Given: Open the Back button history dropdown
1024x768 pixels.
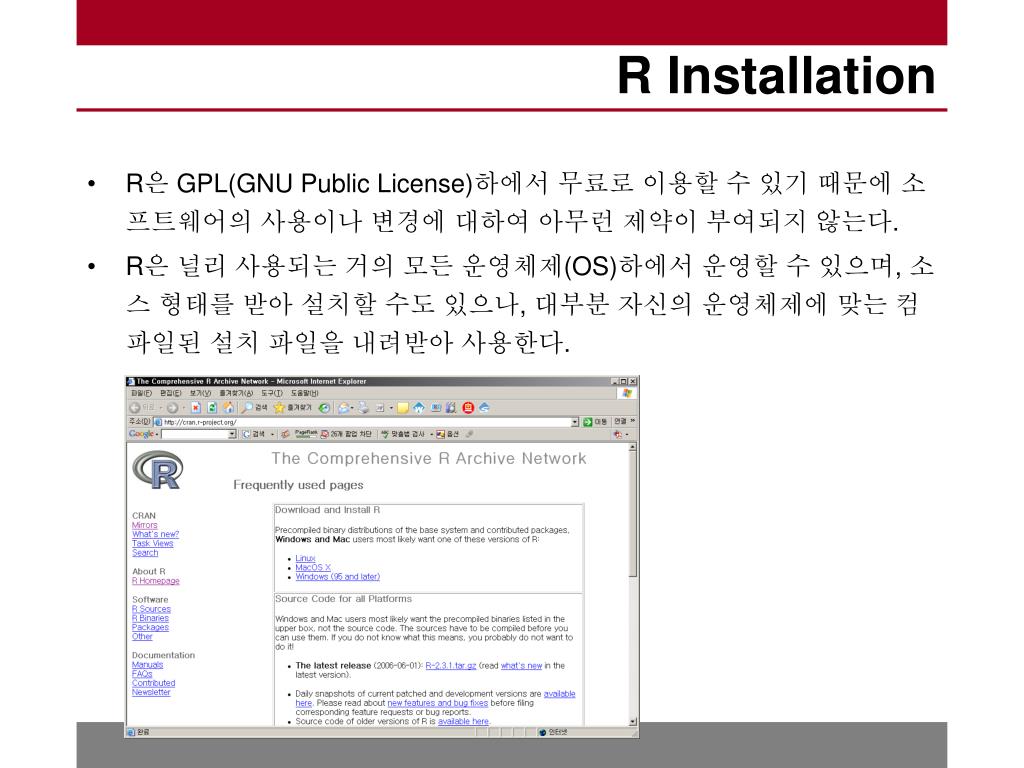Looking at the screenshot, I should point(161,408).
